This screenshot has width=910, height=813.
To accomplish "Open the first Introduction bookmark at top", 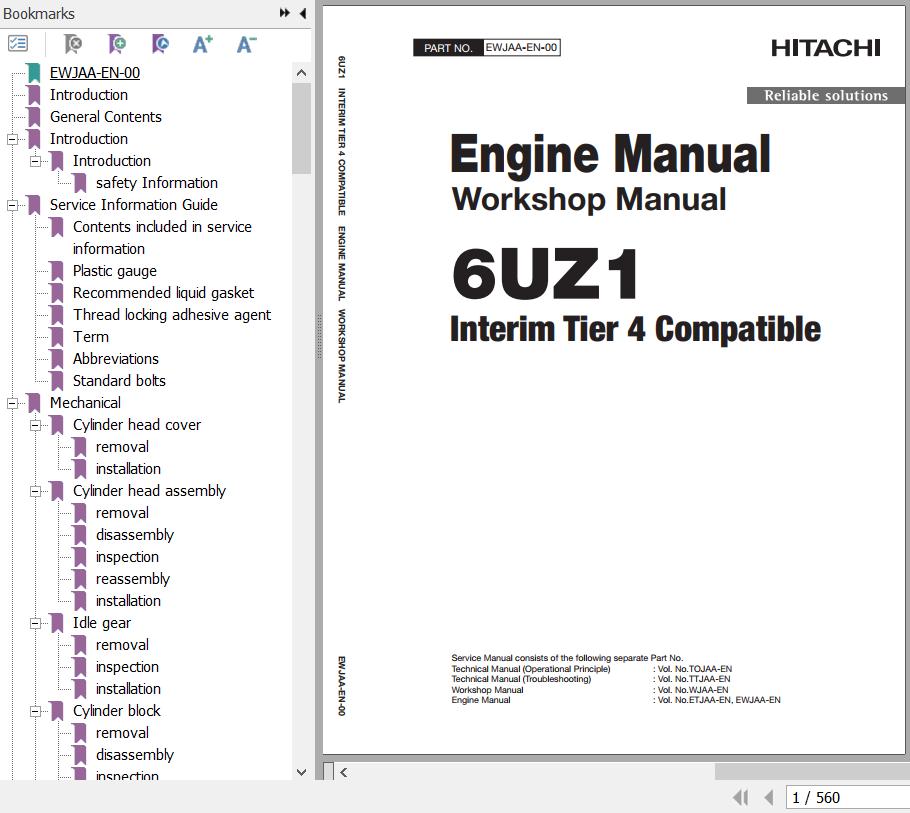I will 88,95.
